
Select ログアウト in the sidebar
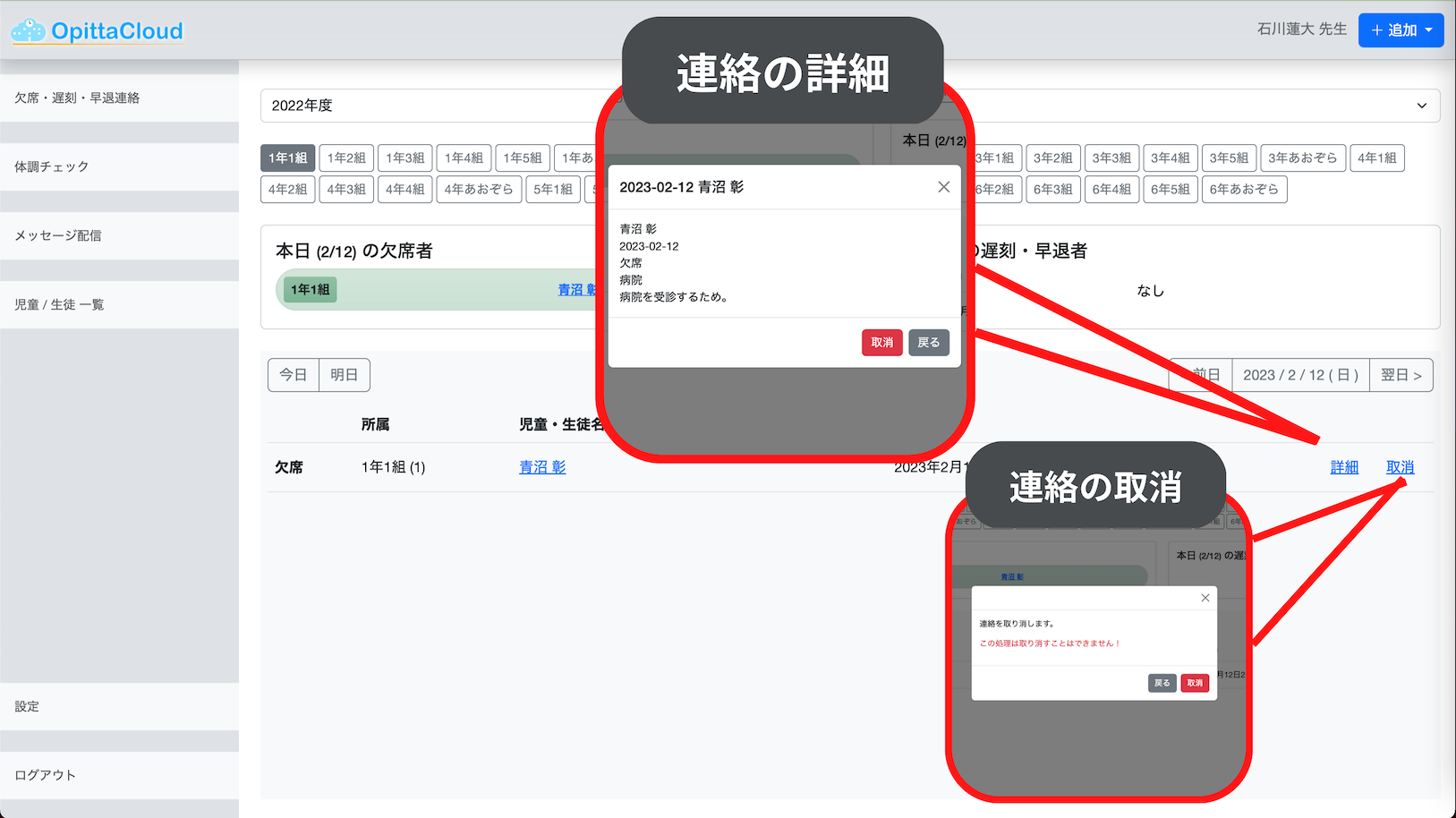(x=119, y=775)
